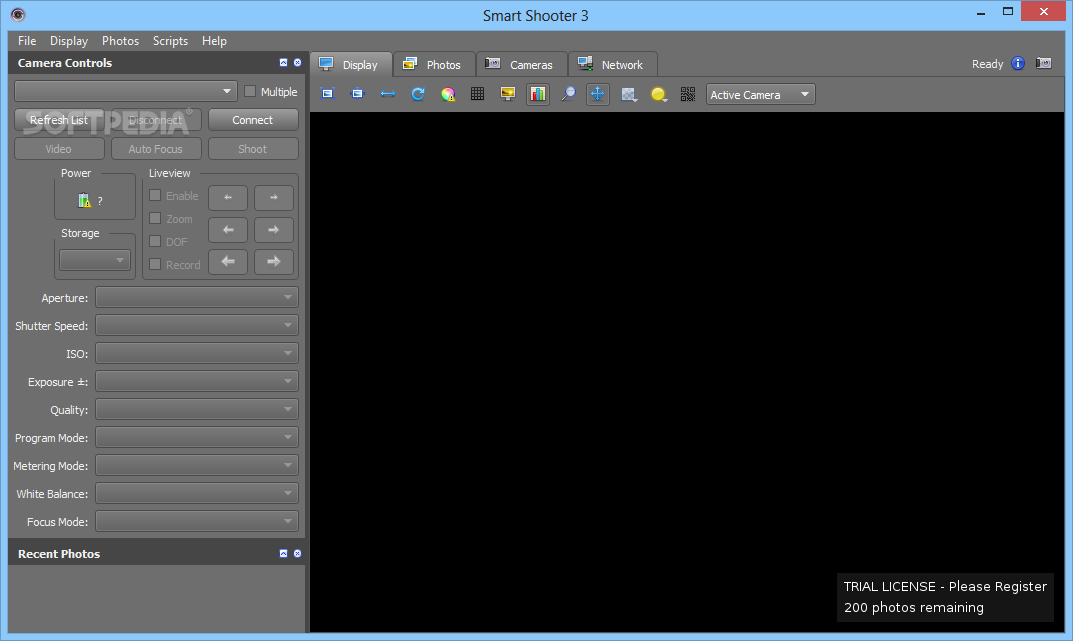Screen dimensions: 1073x641
Task: Switch to the Cameras tab
Action: point(521,64)
